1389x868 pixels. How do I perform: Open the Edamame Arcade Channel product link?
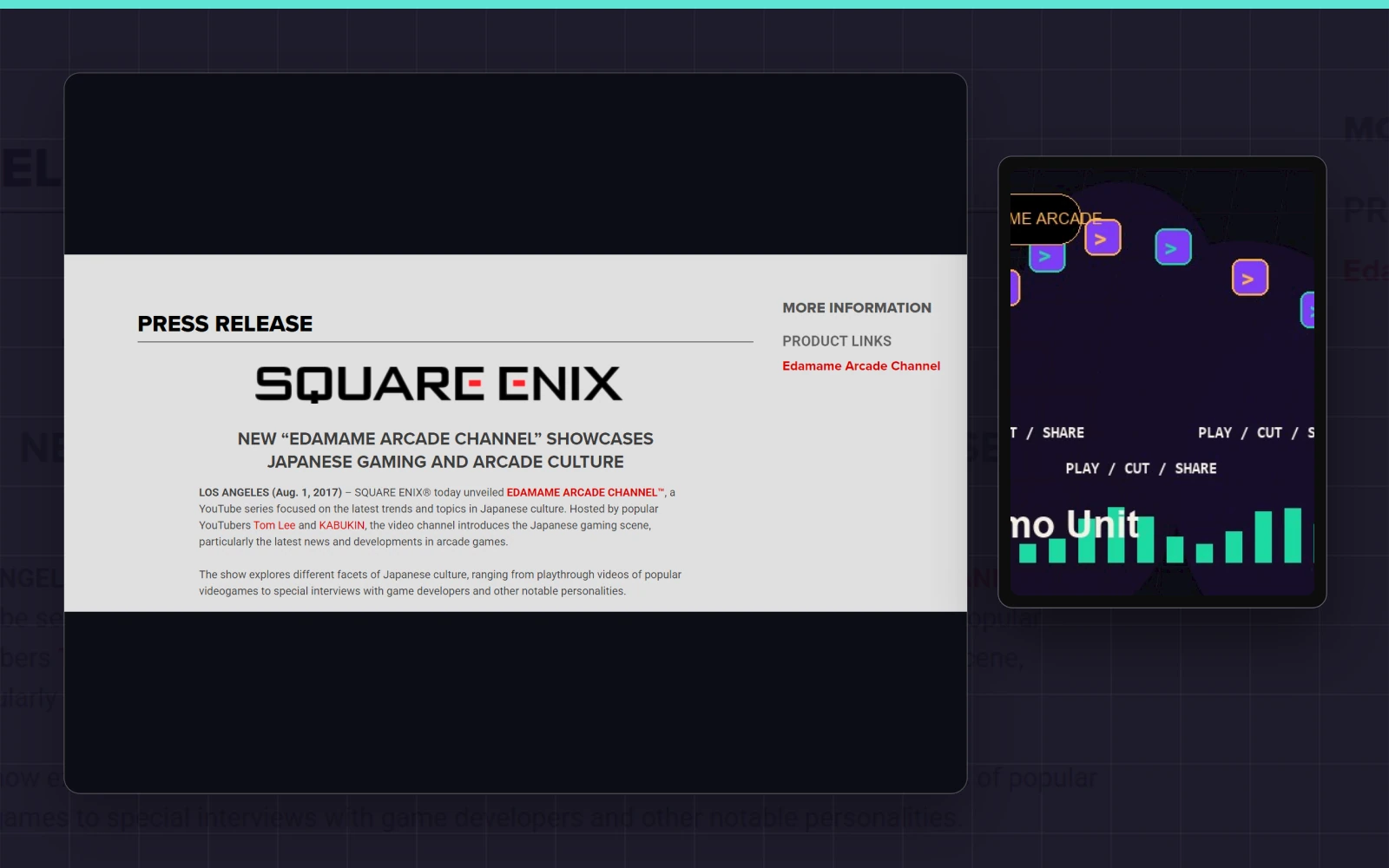point(861,366)
